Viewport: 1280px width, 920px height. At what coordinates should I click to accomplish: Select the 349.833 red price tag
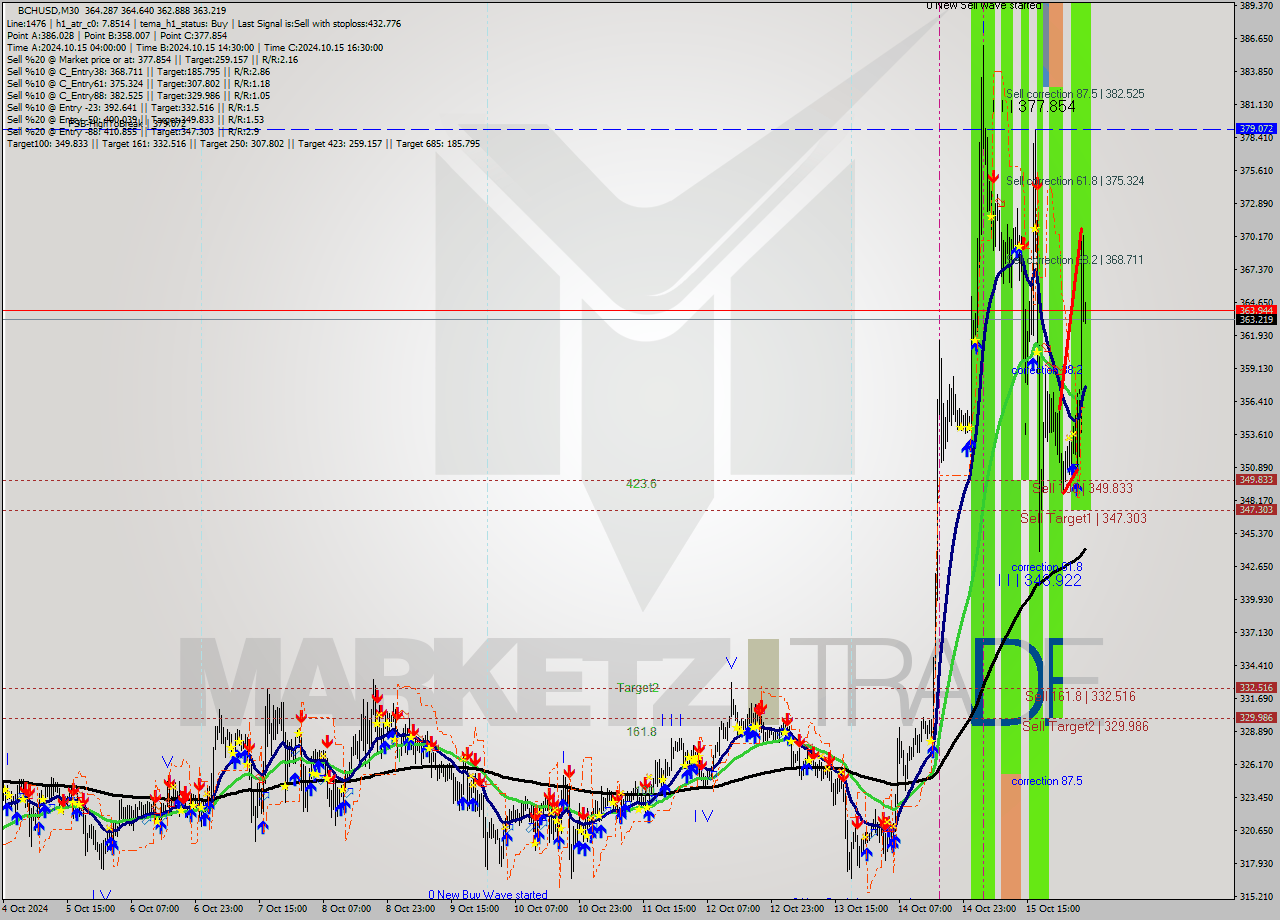1256,480
